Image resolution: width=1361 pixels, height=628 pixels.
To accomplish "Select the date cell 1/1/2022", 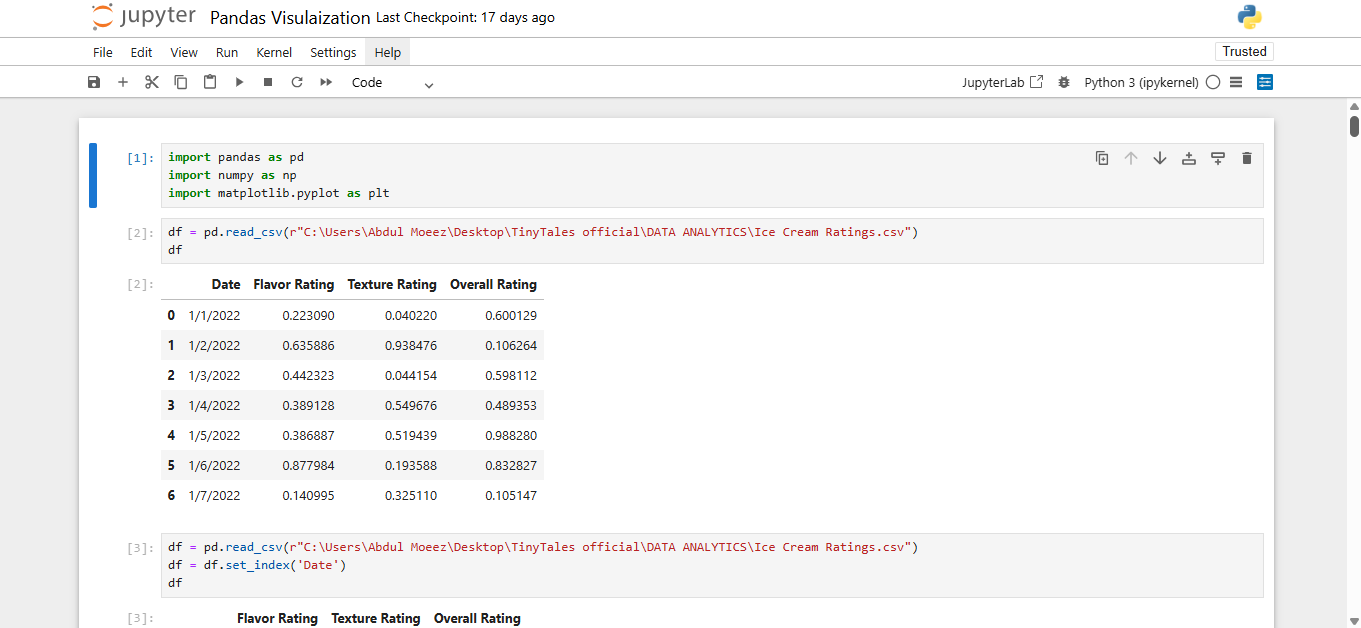I will (214, 315).
